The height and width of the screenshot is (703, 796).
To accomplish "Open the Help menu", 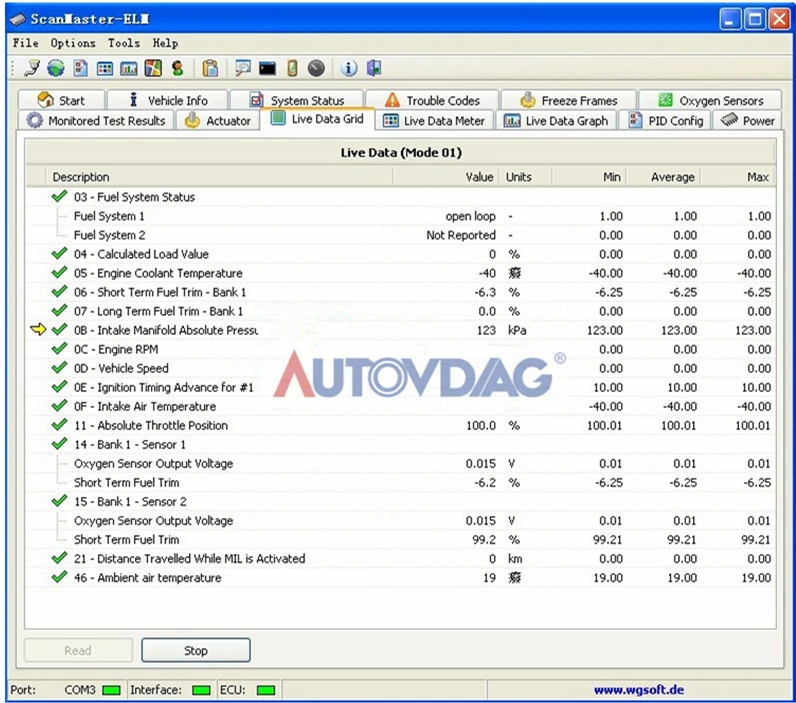I will pyautogui.click(x=165, y=43).
